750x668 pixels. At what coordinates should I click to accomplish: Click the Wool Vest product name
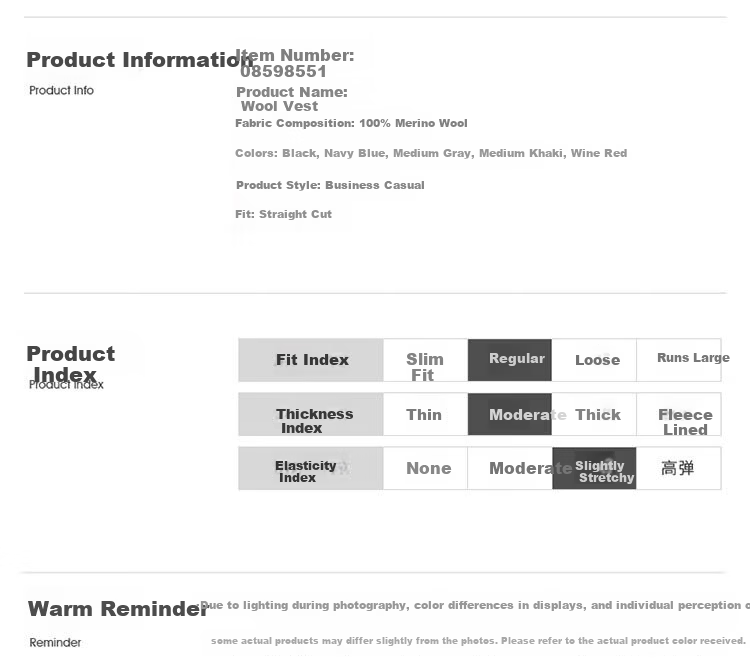click(x=279, y=106)
